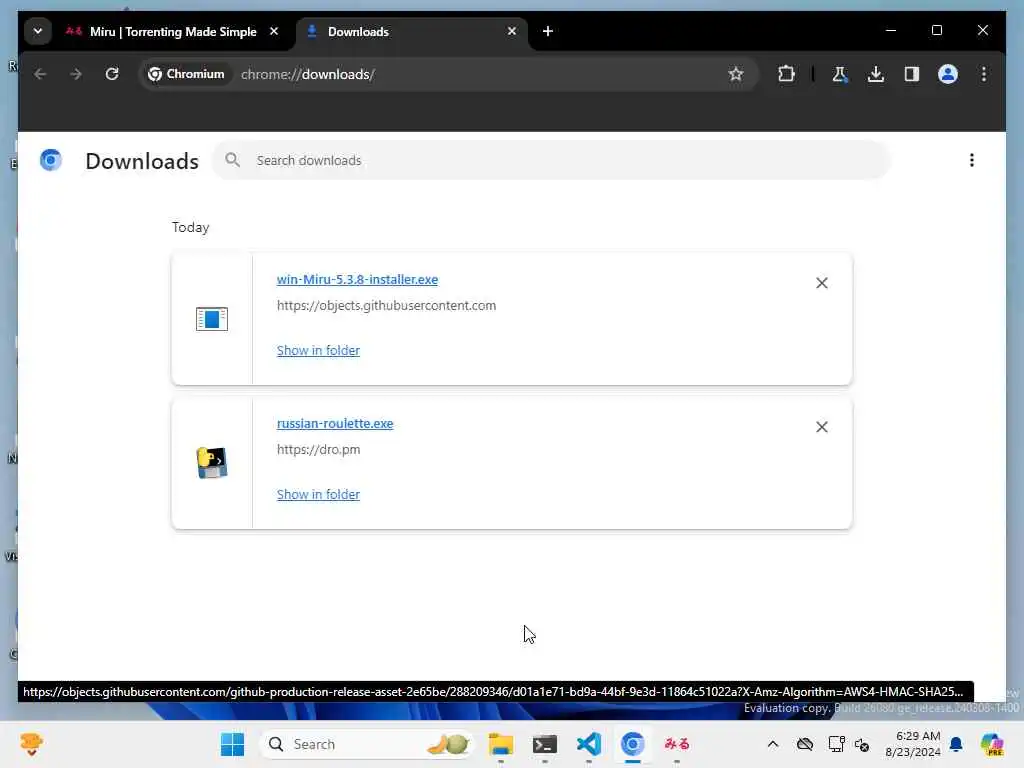Click the widgets icon at taskbar left
Screen dimensions: 1024x768
[31, 744]
